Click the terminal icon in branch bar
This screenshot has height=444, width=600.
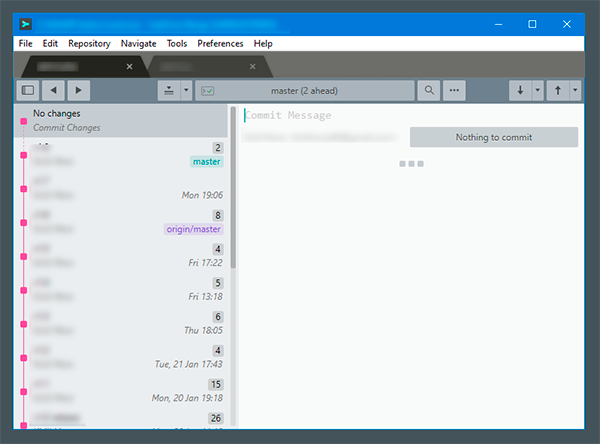tap(208, 91)
